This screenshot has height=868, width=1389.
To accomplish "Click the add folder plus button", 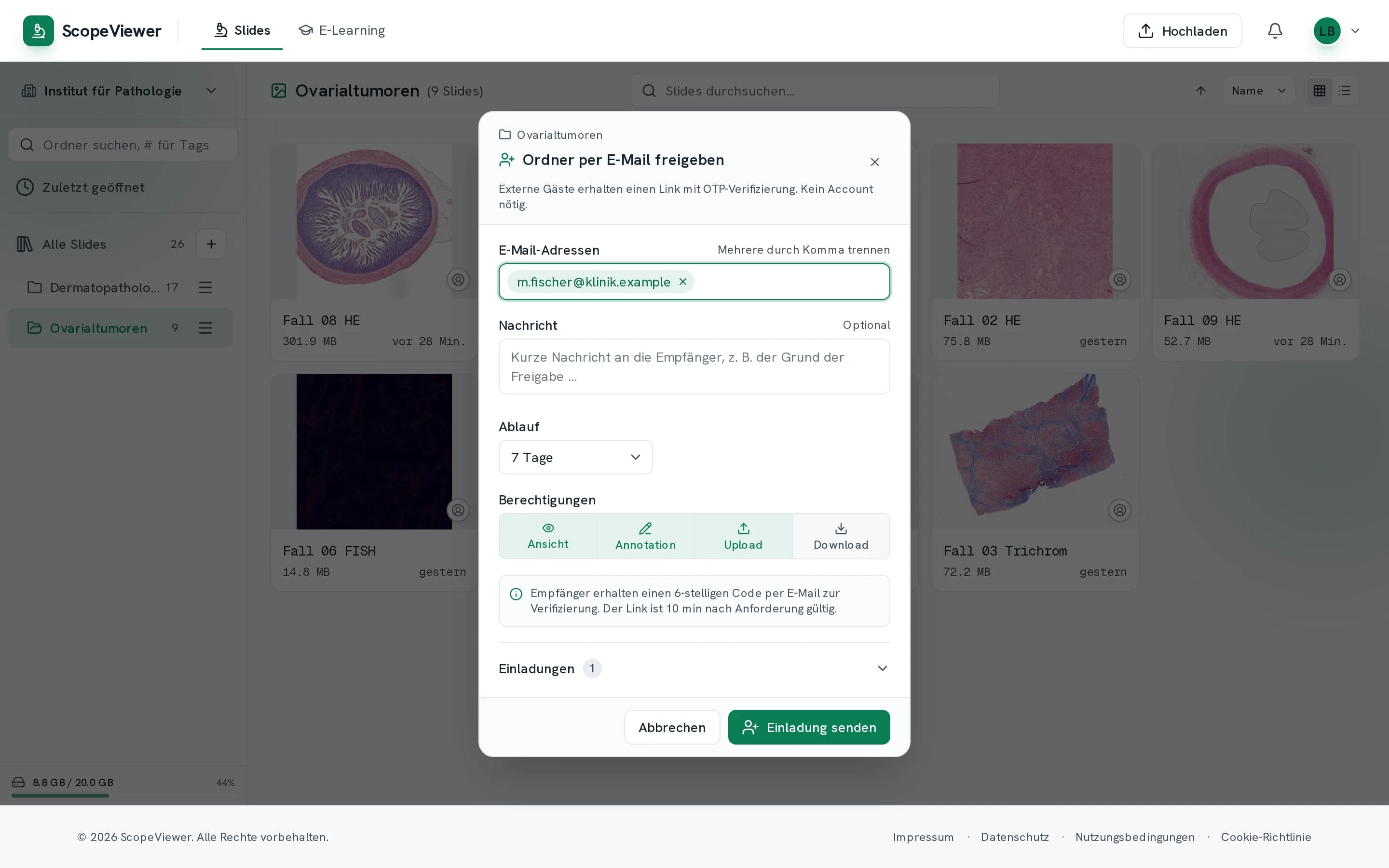I will [211, 244].
